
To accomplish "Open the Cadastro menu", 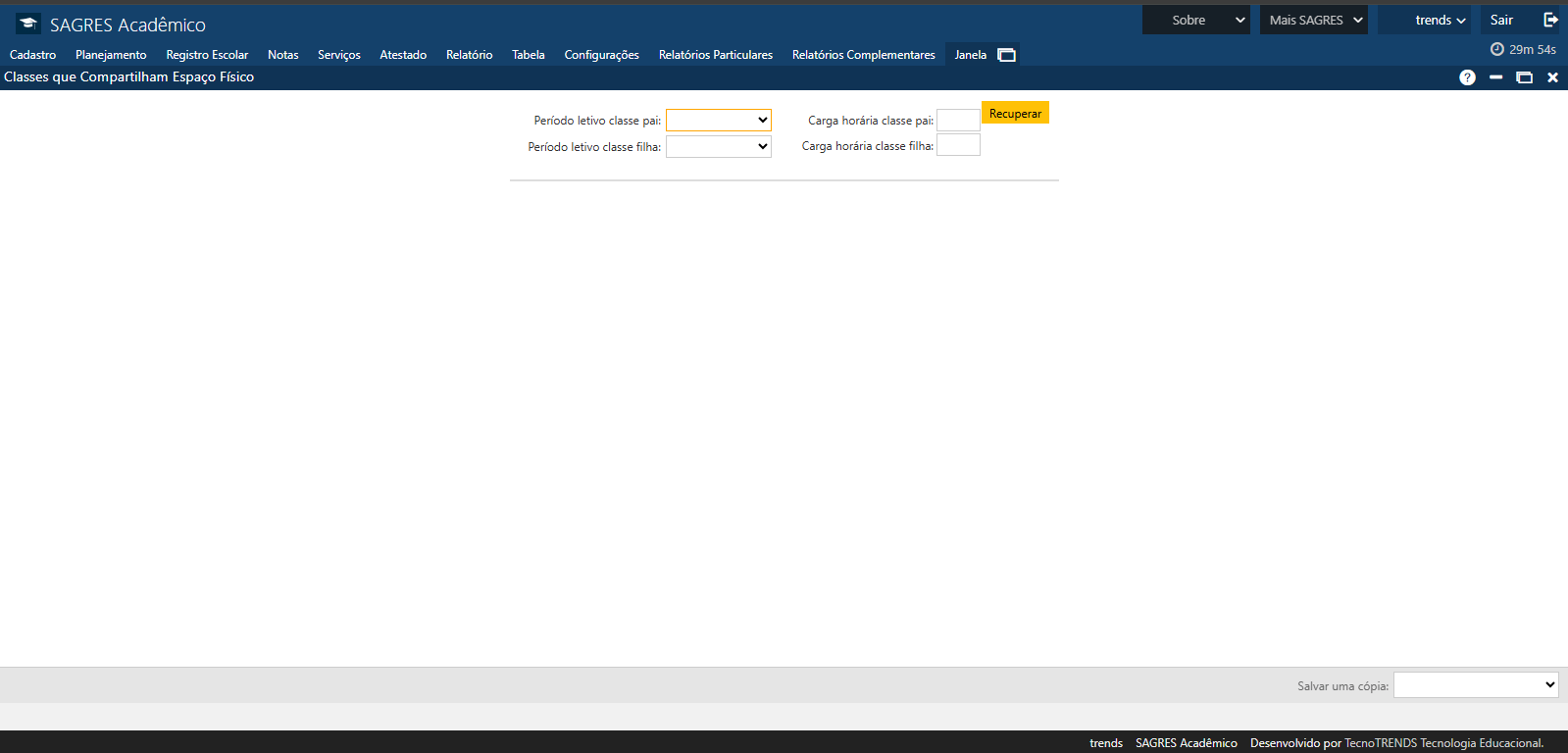I will (x=33, y=55).
